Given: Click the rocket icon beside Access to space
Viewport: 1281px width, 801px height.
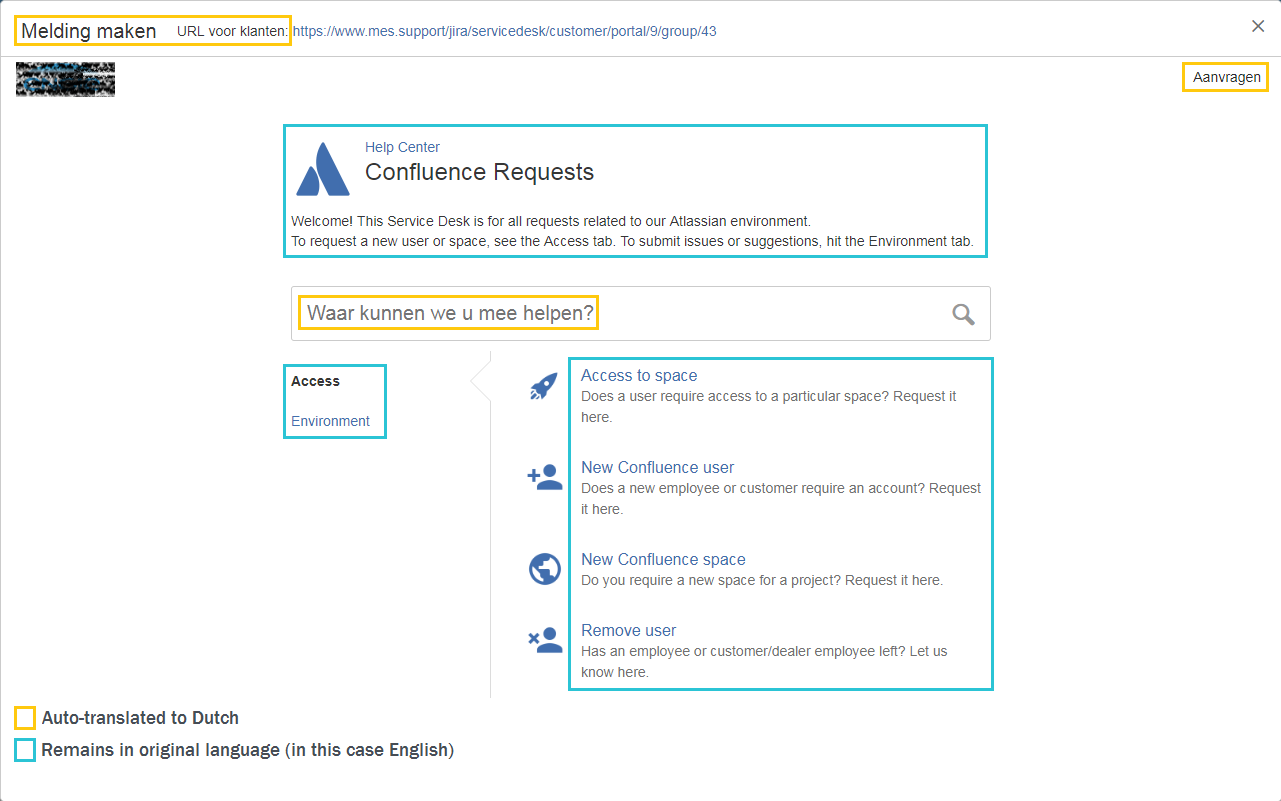Looking at the screenshot, I should coord(544,386).
